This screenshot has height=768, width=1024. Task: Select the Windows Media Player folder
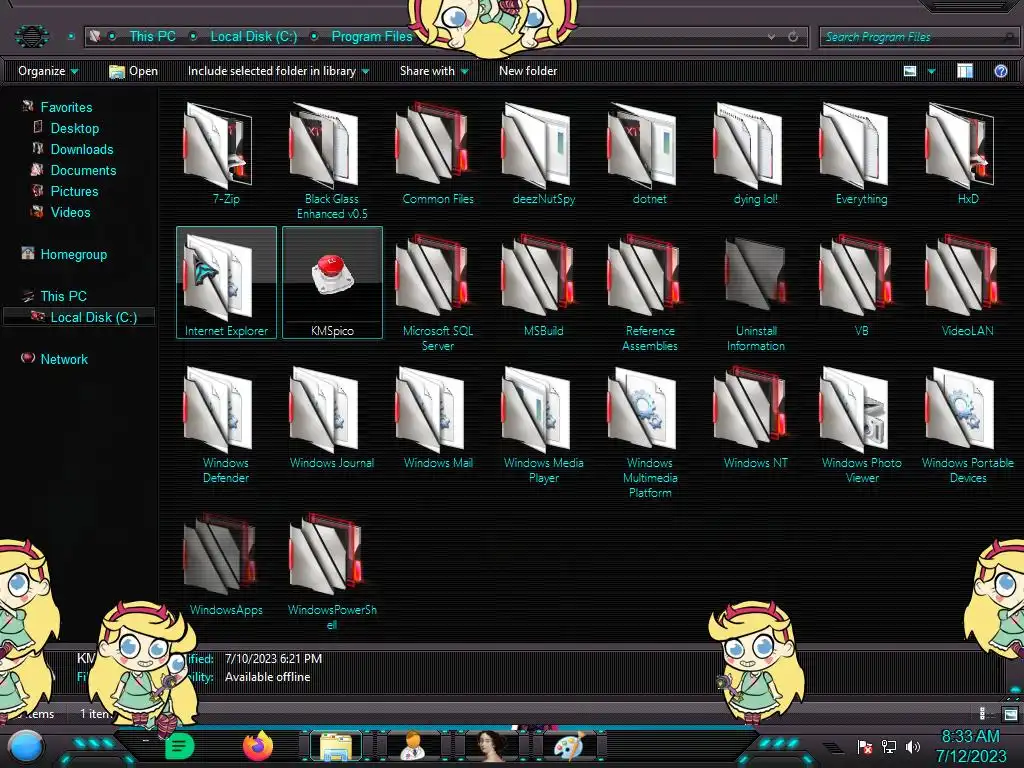(x=543, y=424)
